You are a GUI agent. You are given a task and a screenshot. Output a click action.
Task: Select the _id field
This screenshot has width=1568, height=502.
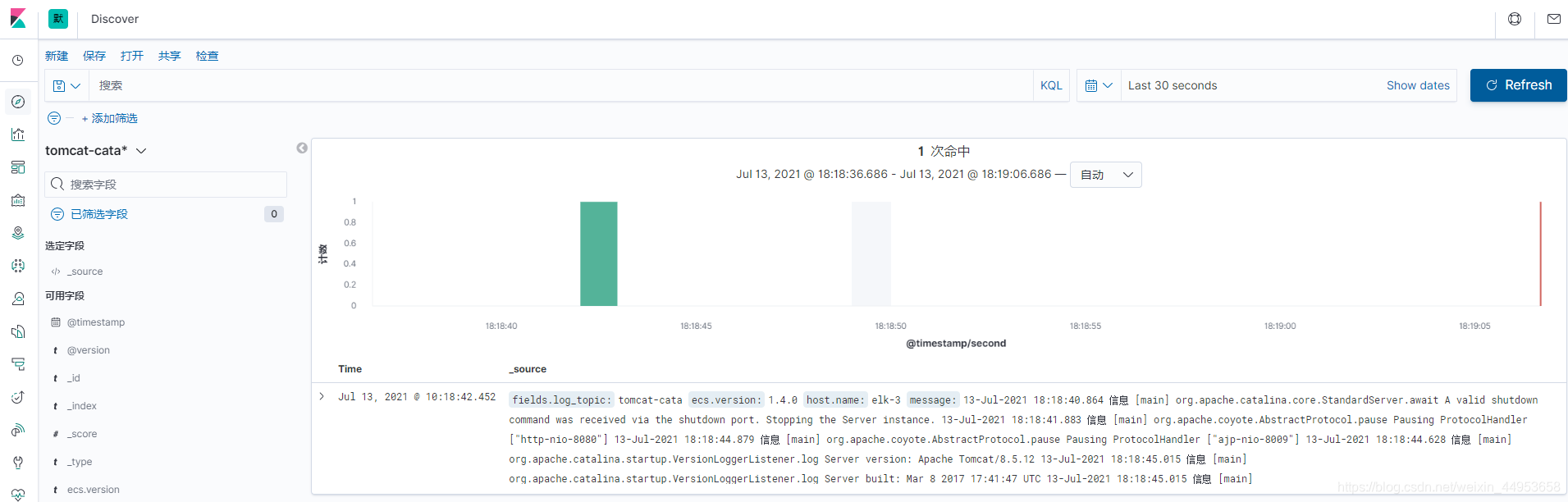[74, 378]
